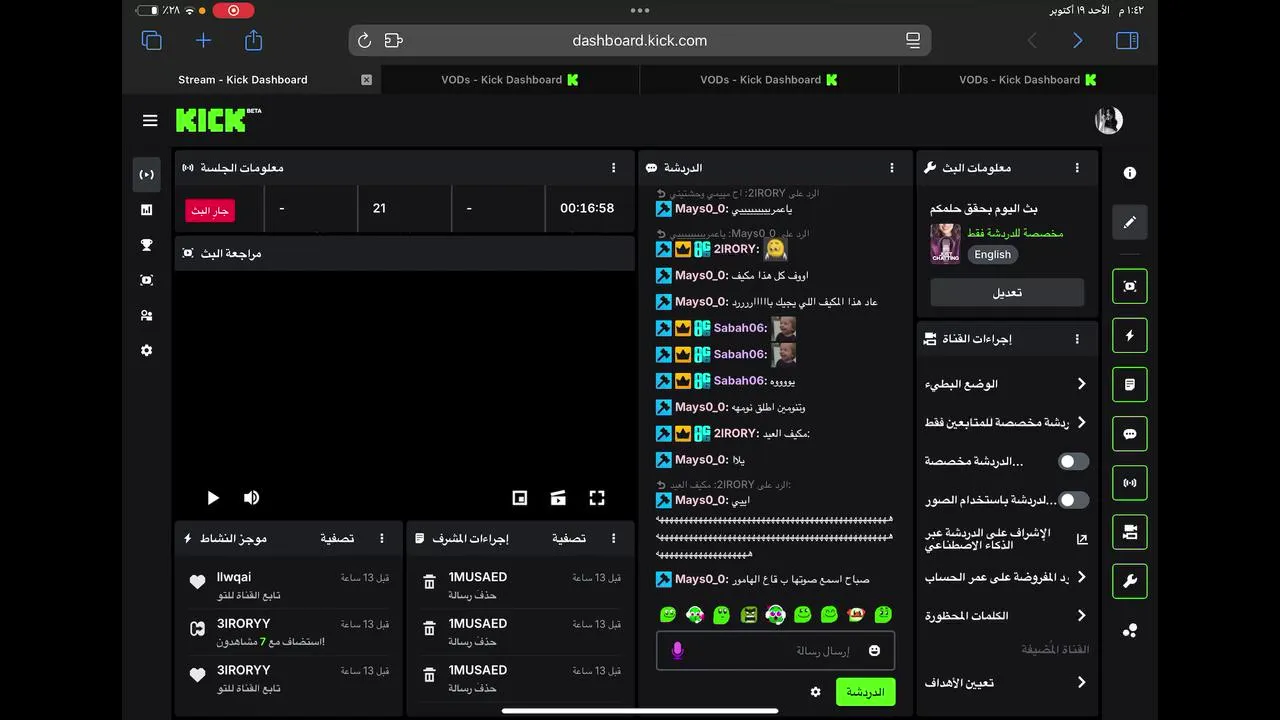
Task: Click the pencil edit icon in right toolbar
Action: point(1130,222)
